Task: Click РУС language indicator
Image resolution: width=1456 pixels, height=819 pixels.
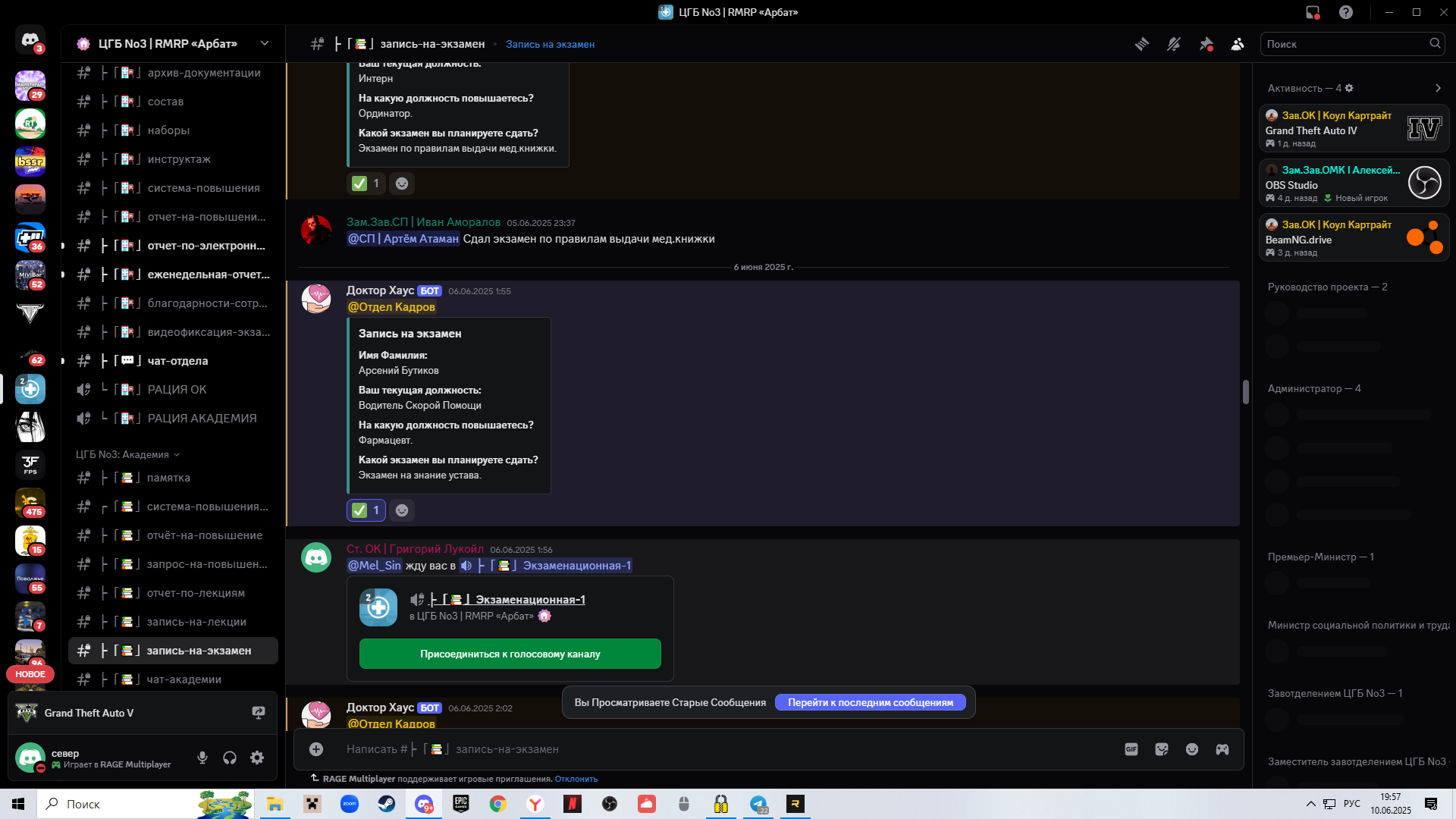Action: (x=1352, y=804)
